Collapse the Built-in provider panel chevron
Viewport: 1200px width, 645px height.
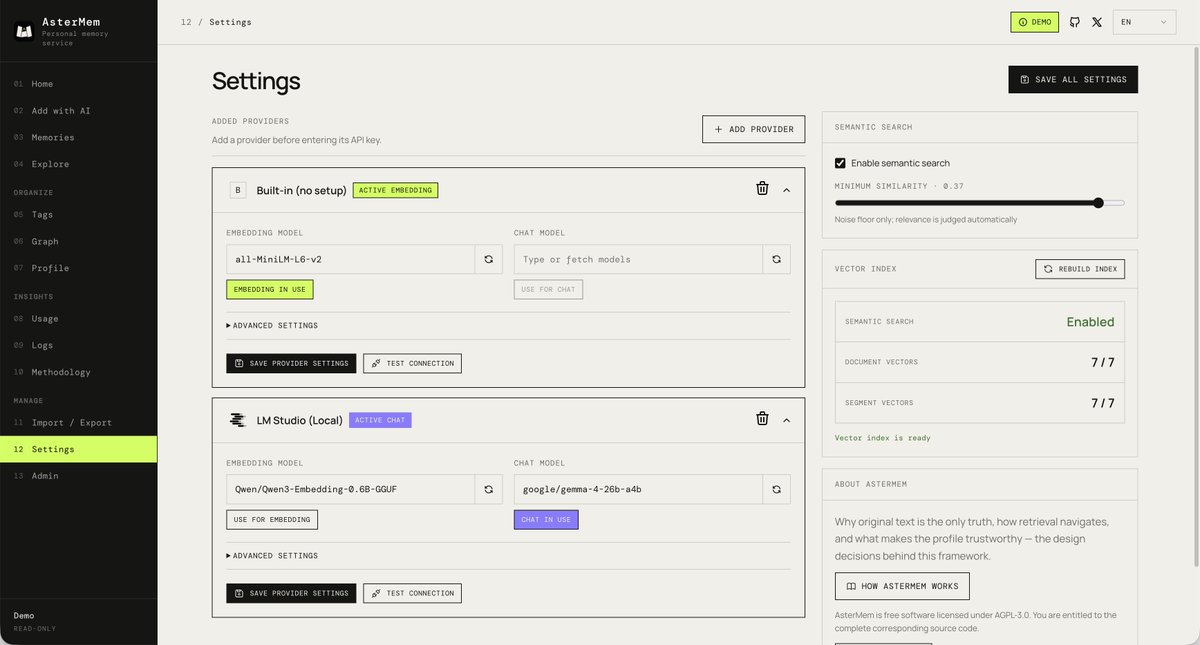click(786, 189)
